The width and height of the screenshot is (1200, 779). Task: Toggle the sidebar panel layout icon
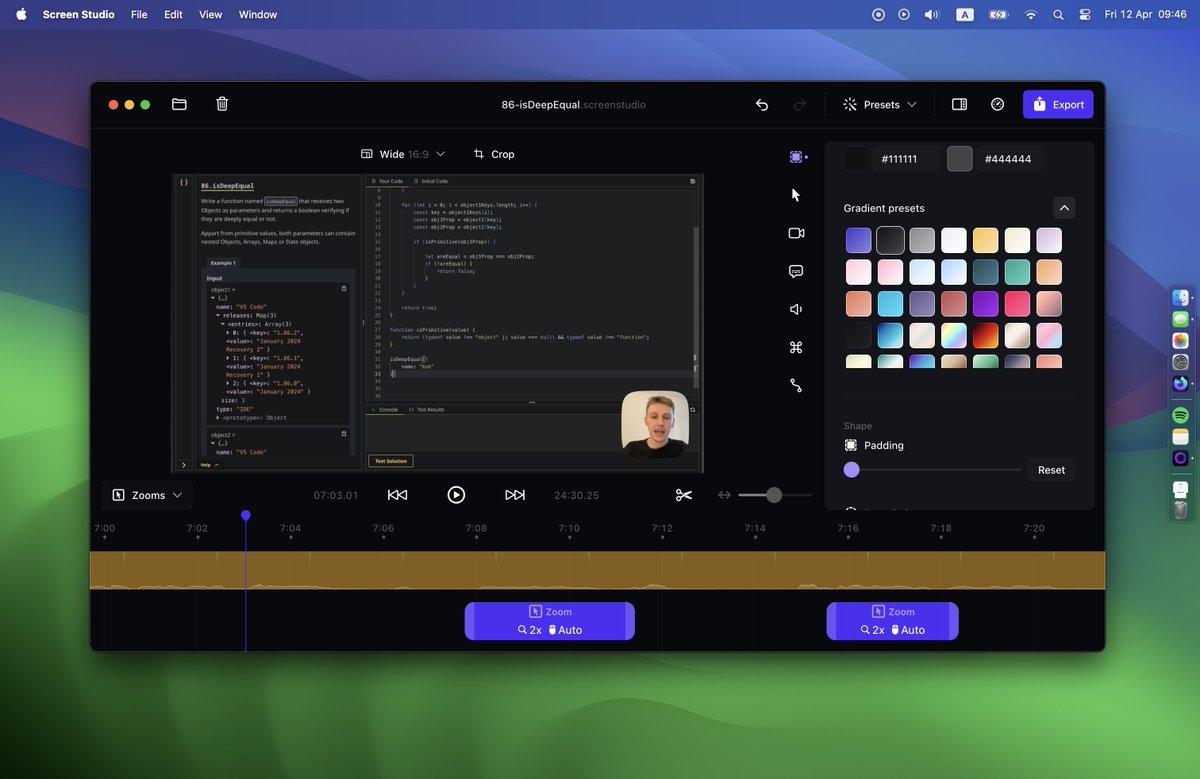click(x=959, y=104)
